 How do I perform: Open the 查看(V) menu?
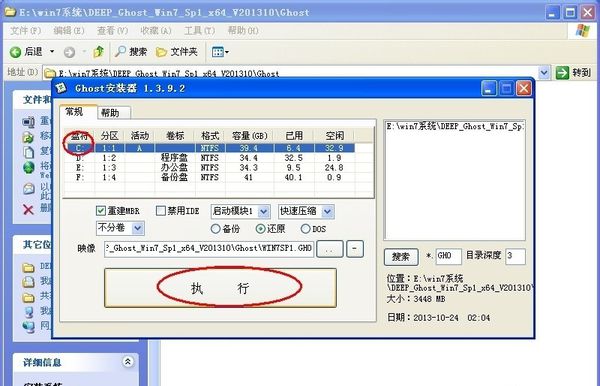point(112,30)
